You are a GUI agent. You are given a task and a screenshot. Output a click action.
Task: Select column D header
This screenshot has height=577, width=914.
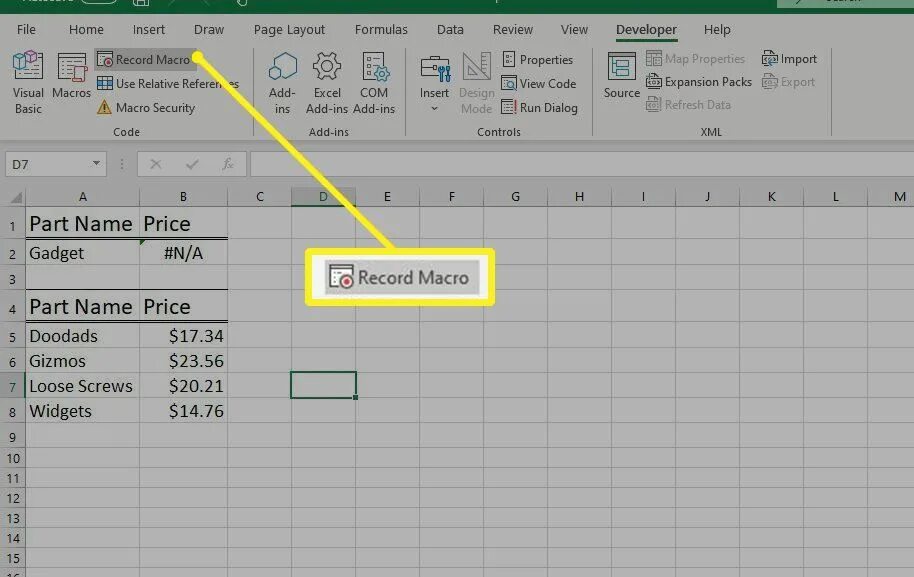tap(324, 197)
